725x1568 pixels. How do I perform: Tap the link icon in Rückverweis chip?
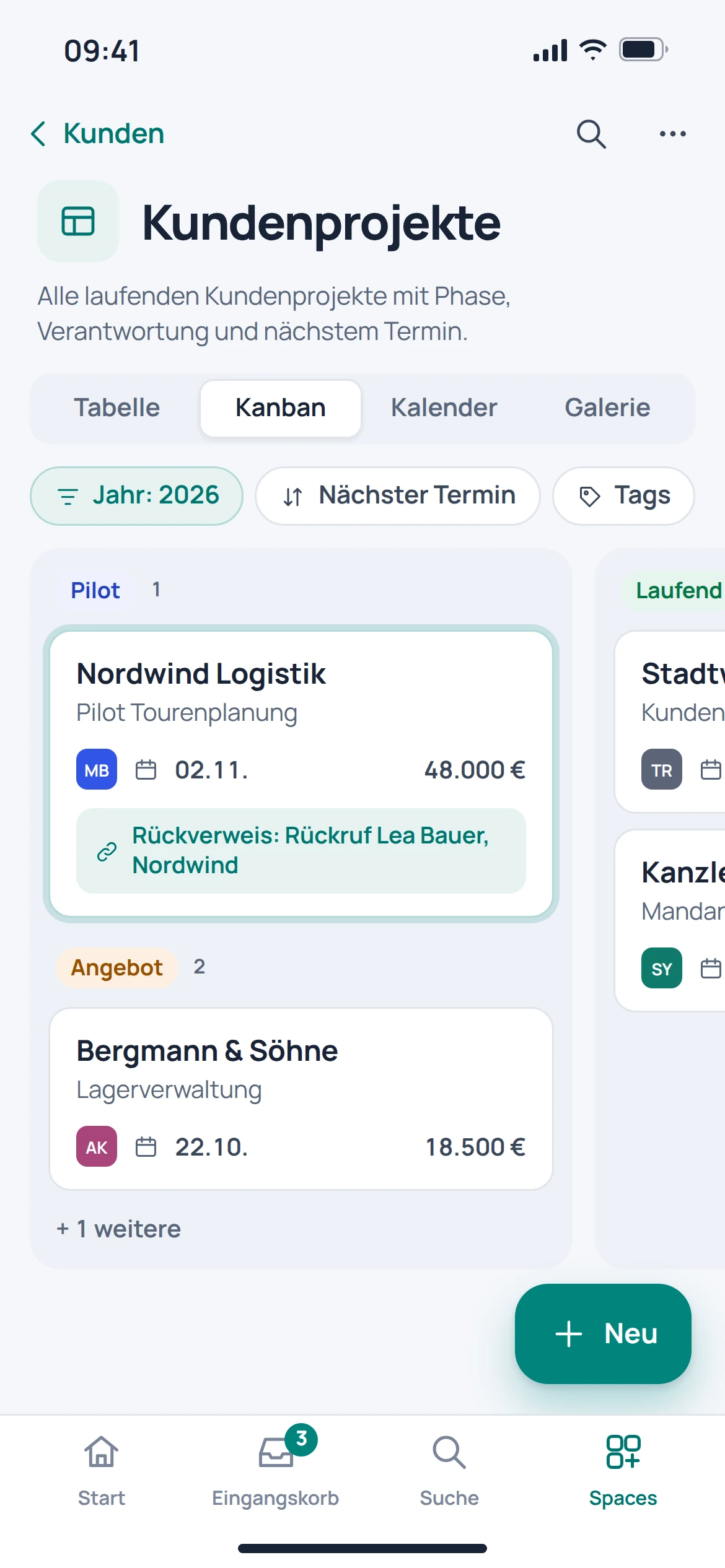tap(107, 852)
